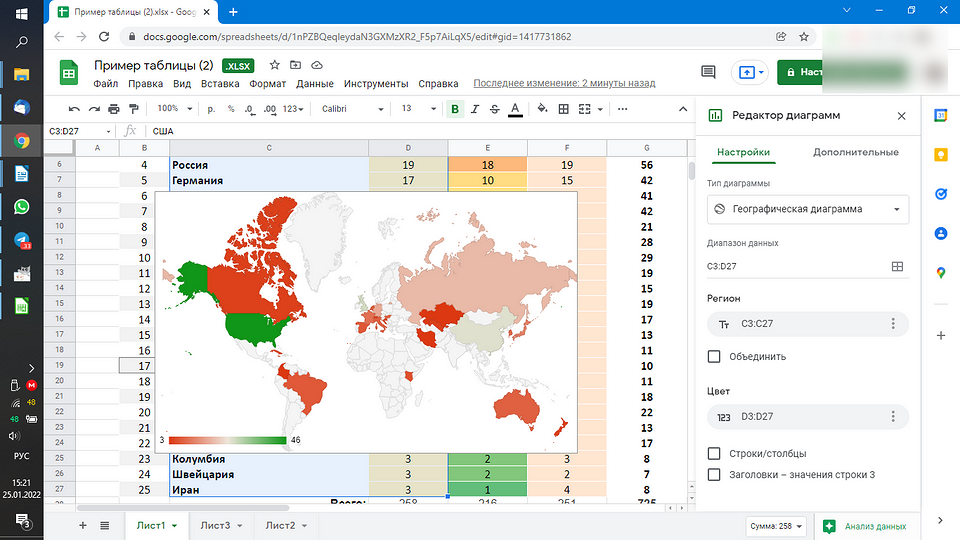Viewport: 960px width, 540px height.
Task: Select the Paint format roller icon
Action: pos(132,109)
